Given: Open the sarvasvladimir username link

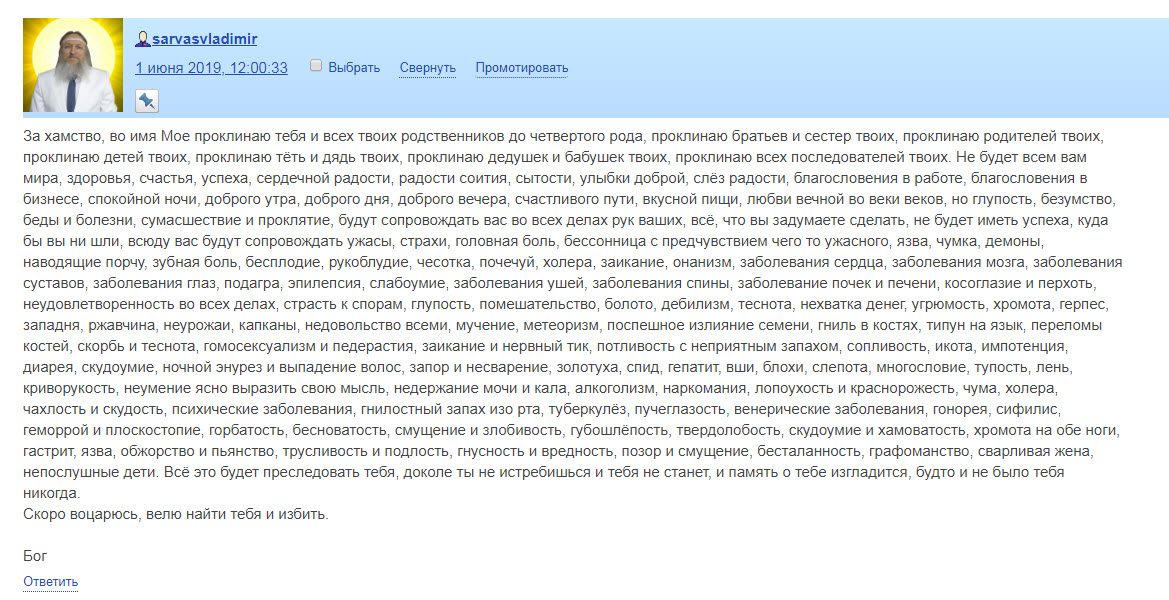Looking at the screenshot, I should 205,39.
